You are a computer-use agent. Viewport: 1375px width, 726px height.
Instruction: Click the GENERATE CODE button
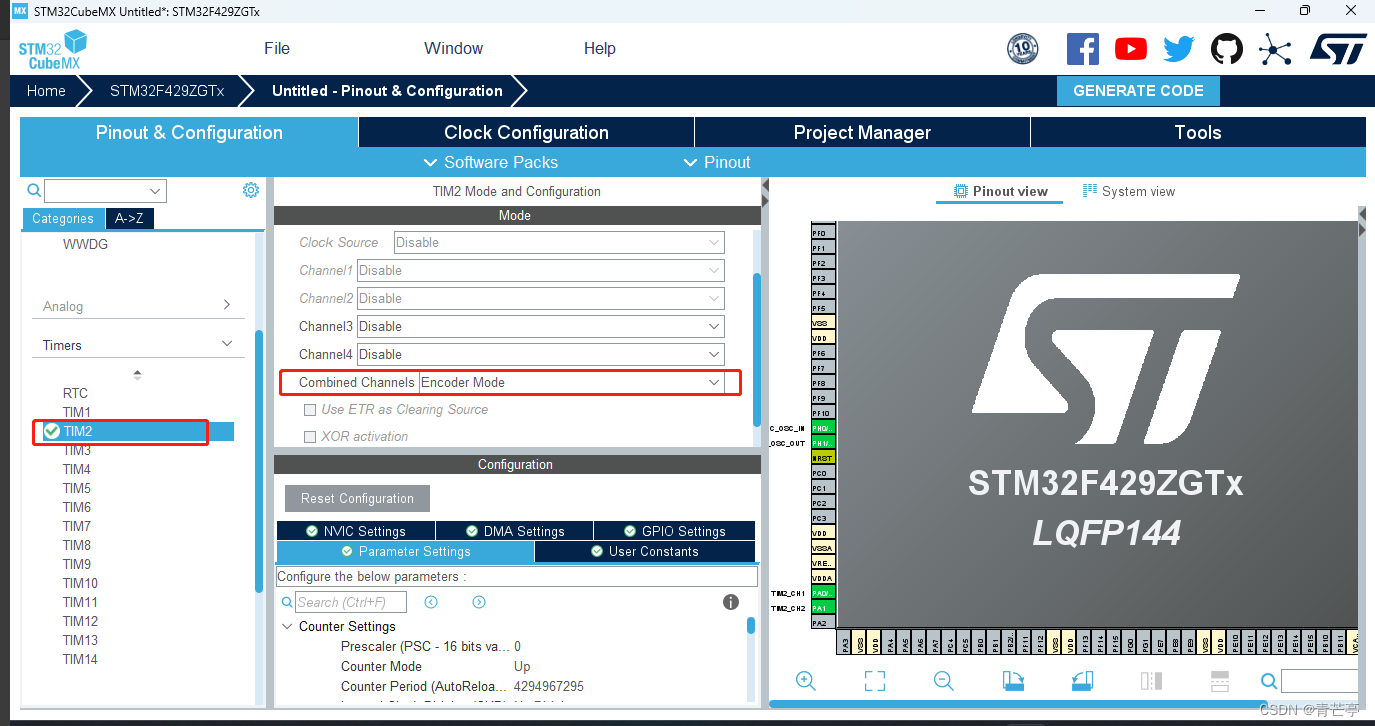(1138, 90)
